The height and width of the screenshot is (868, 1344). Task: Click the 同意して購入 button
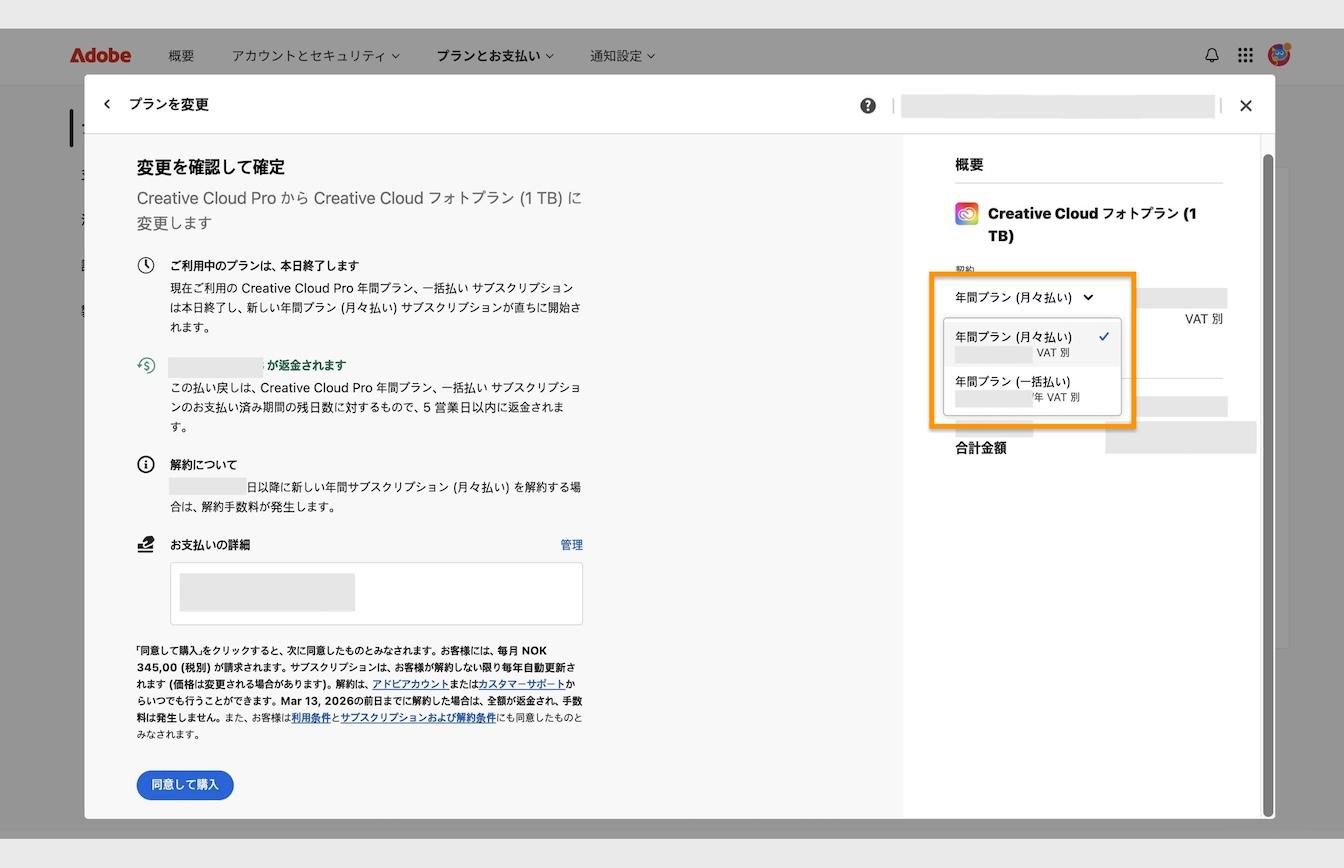(x=184, y=784)
